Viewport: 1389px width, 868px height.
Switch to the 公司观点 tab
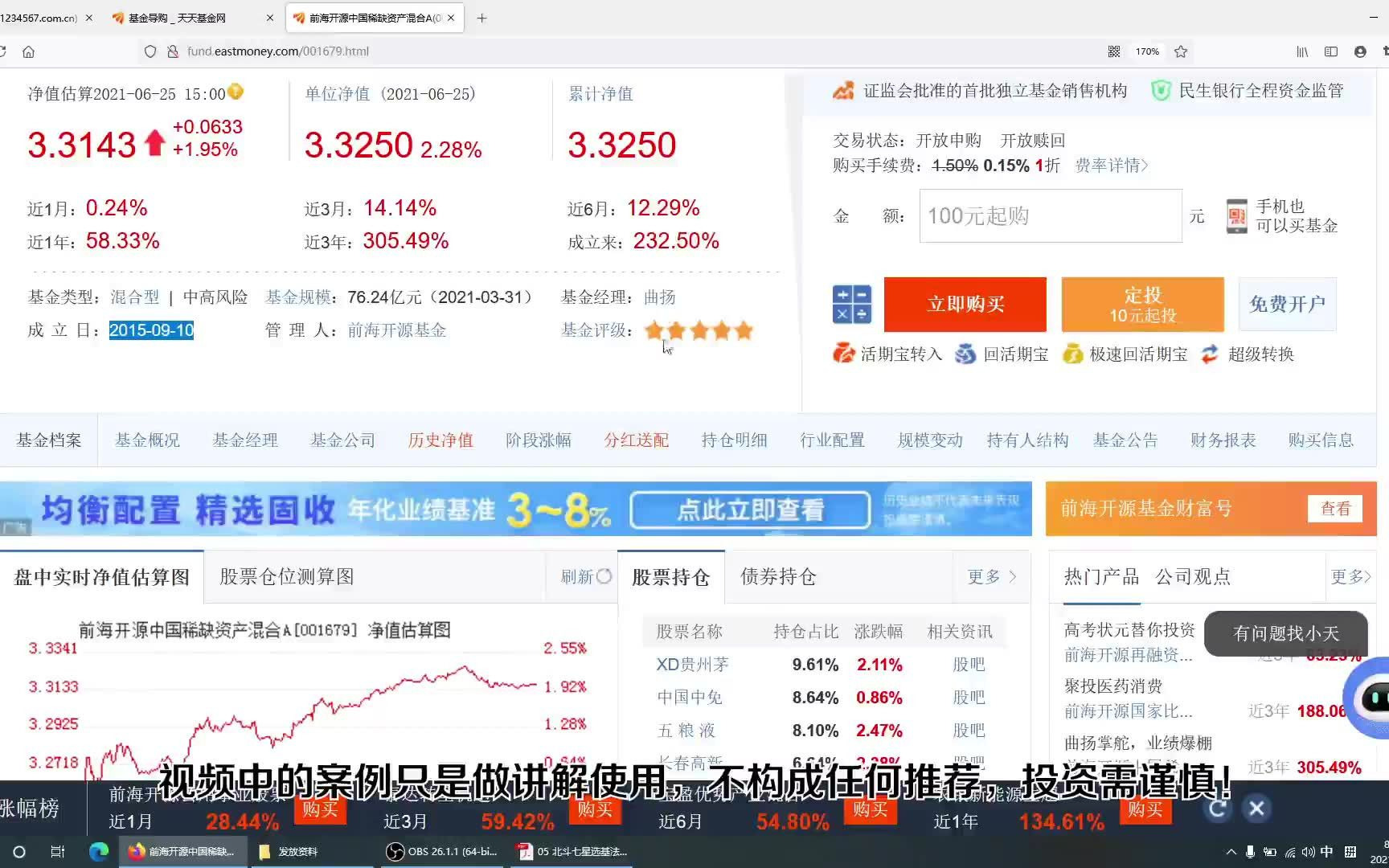pyautogui.click(x=1193, y=576)
